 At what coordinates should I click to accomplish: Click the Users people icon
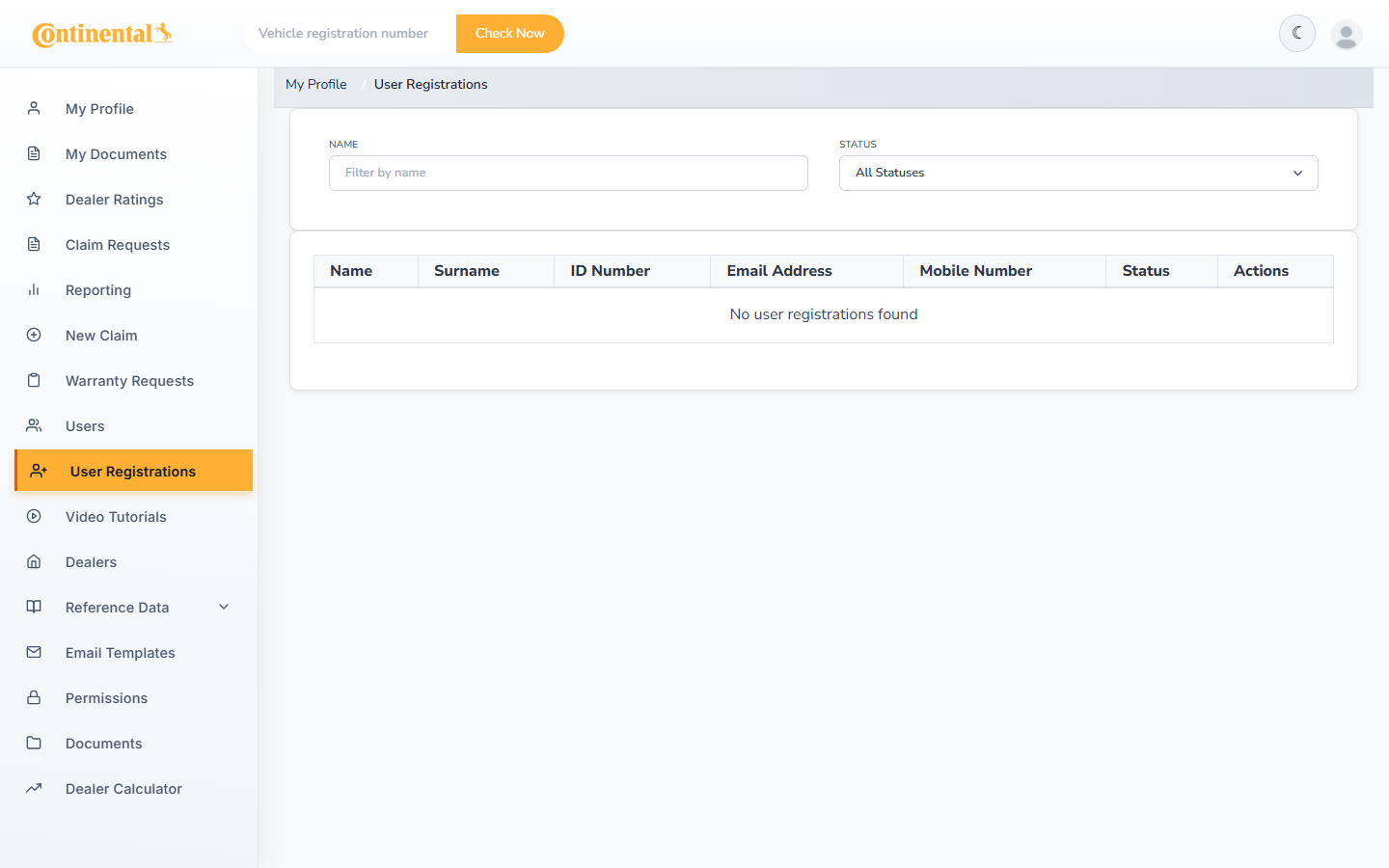[x=34, y=425]
